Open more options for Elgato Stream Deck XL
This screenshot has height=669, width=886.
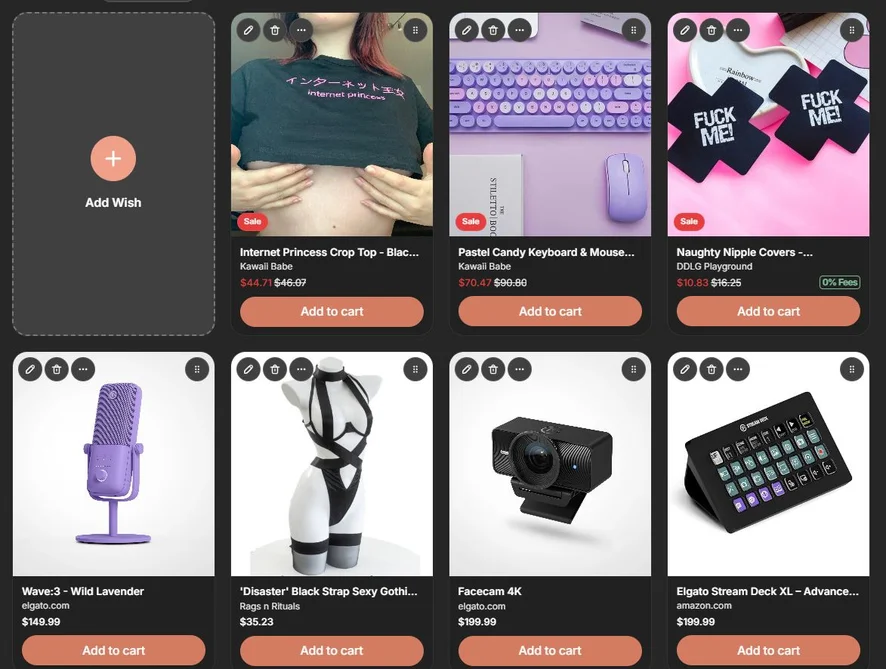[x=737, y=369]
